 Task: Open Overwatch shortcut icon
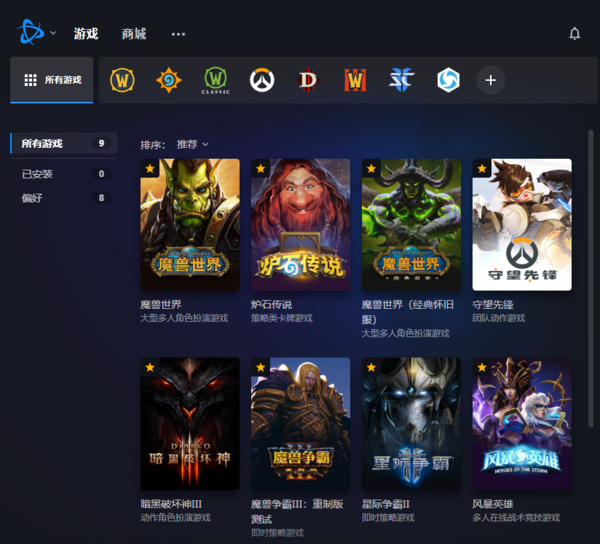tap(262, 80)
